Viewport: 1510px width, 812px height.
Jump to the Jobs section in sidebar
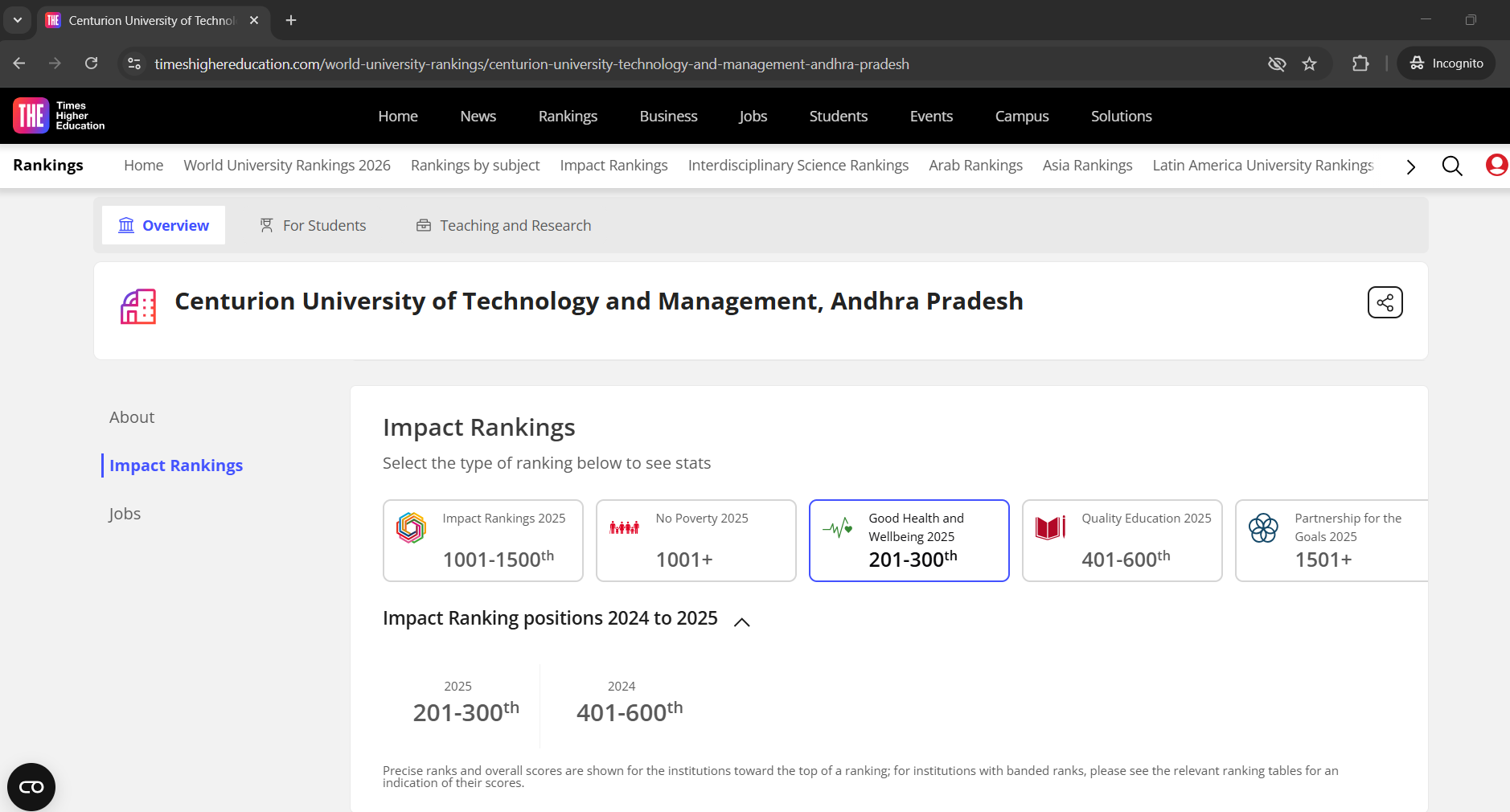click(125, 514)
